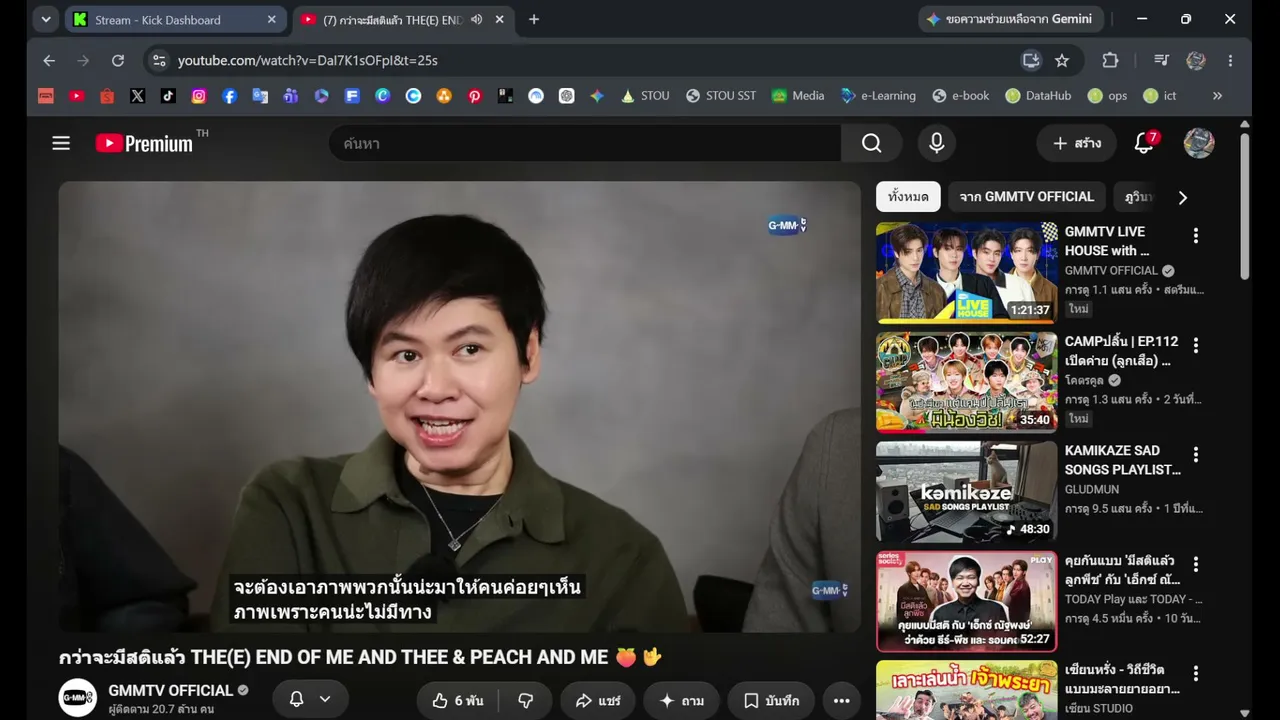Click Gemini help button in title bar

point(1011,19)
